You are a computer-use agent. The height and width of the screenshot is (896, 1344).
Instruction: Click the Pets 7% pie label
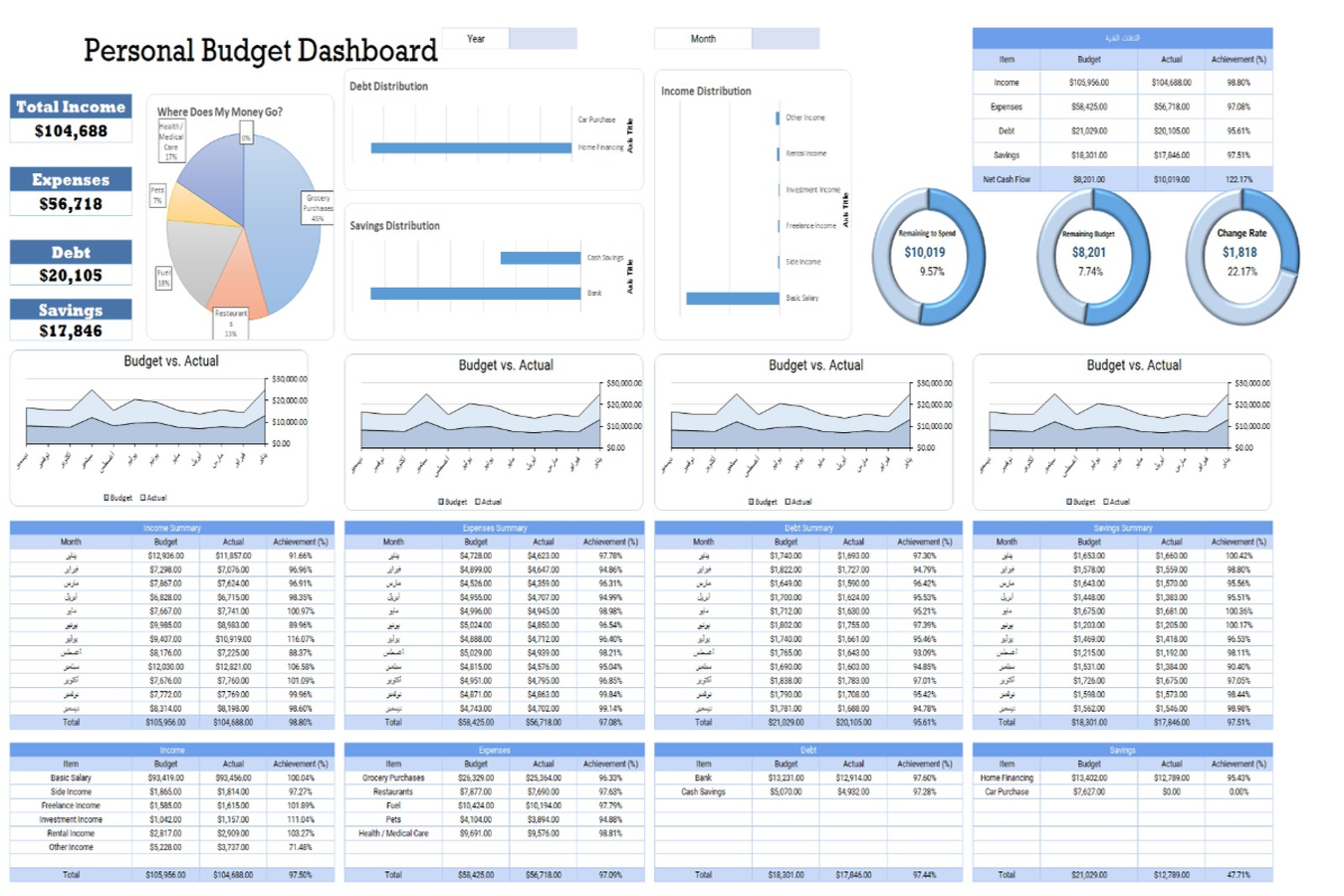point(157,195)
